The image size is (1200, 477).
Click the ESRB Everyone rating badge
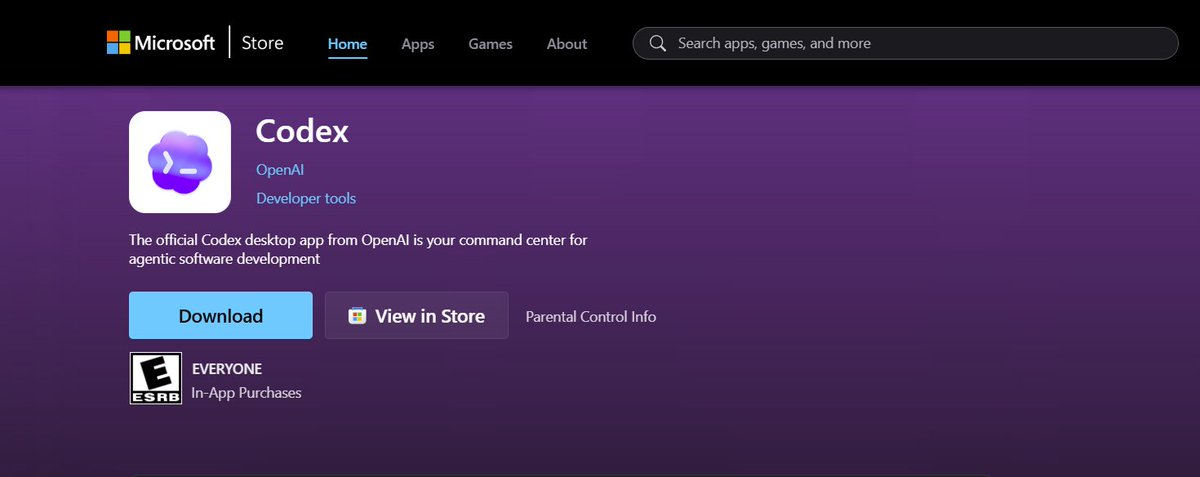click(156, 378)
